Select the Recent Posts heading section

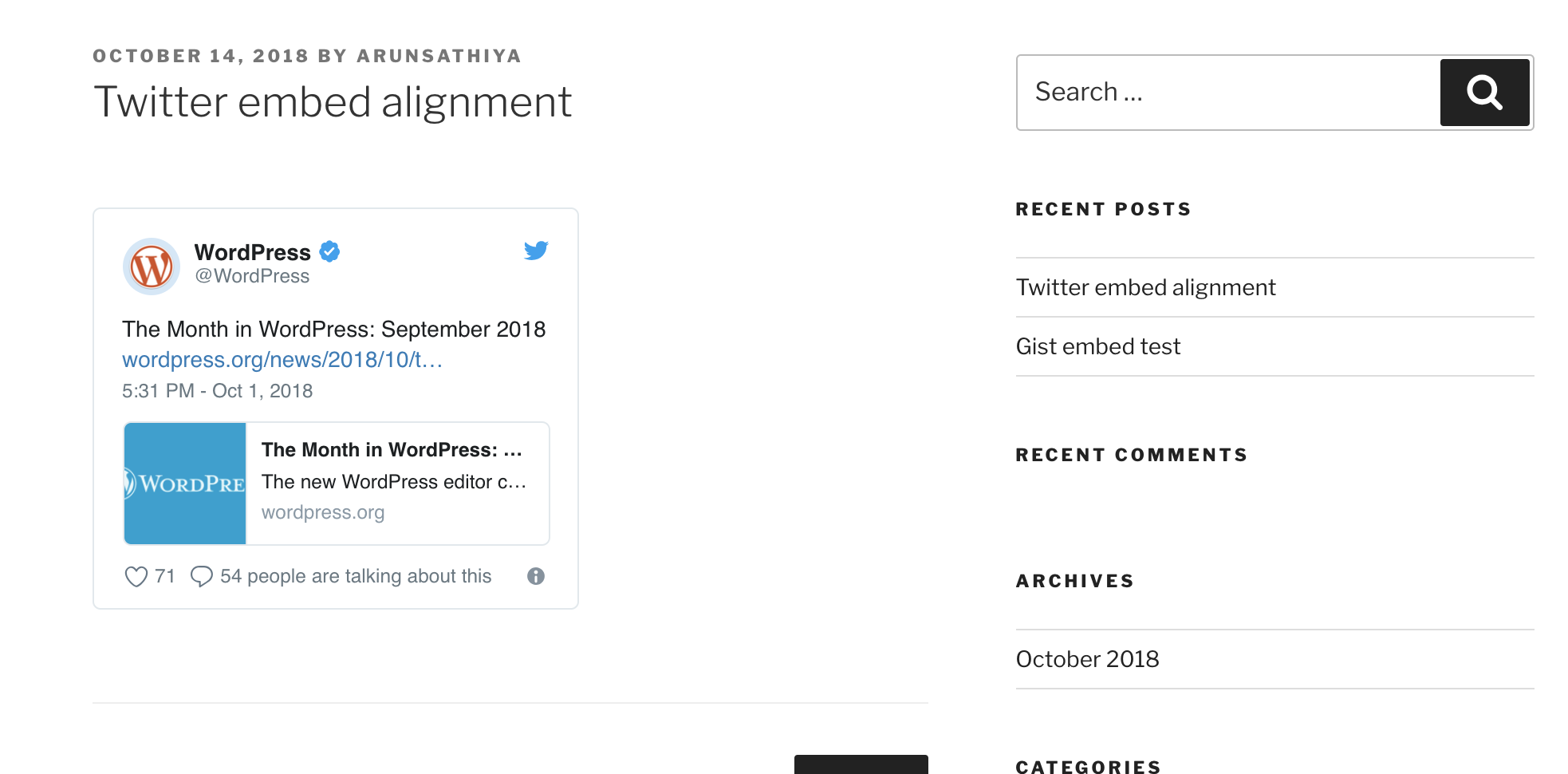coord(1103,208)
